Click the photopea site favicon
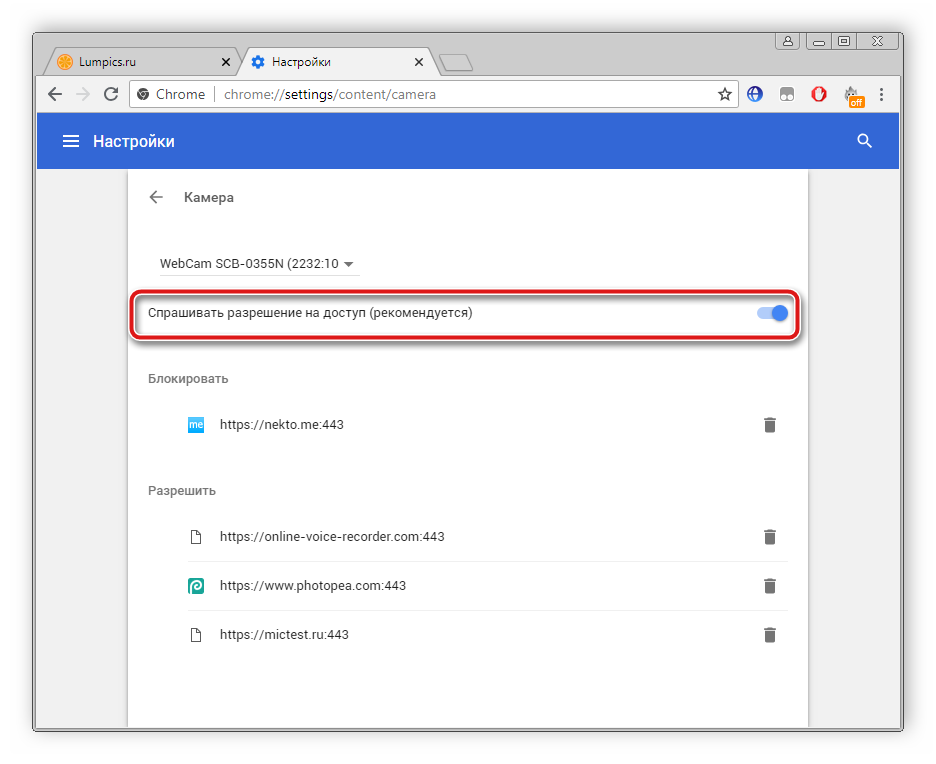This screenshot has height=764, width=936. [x=196, y=586]
